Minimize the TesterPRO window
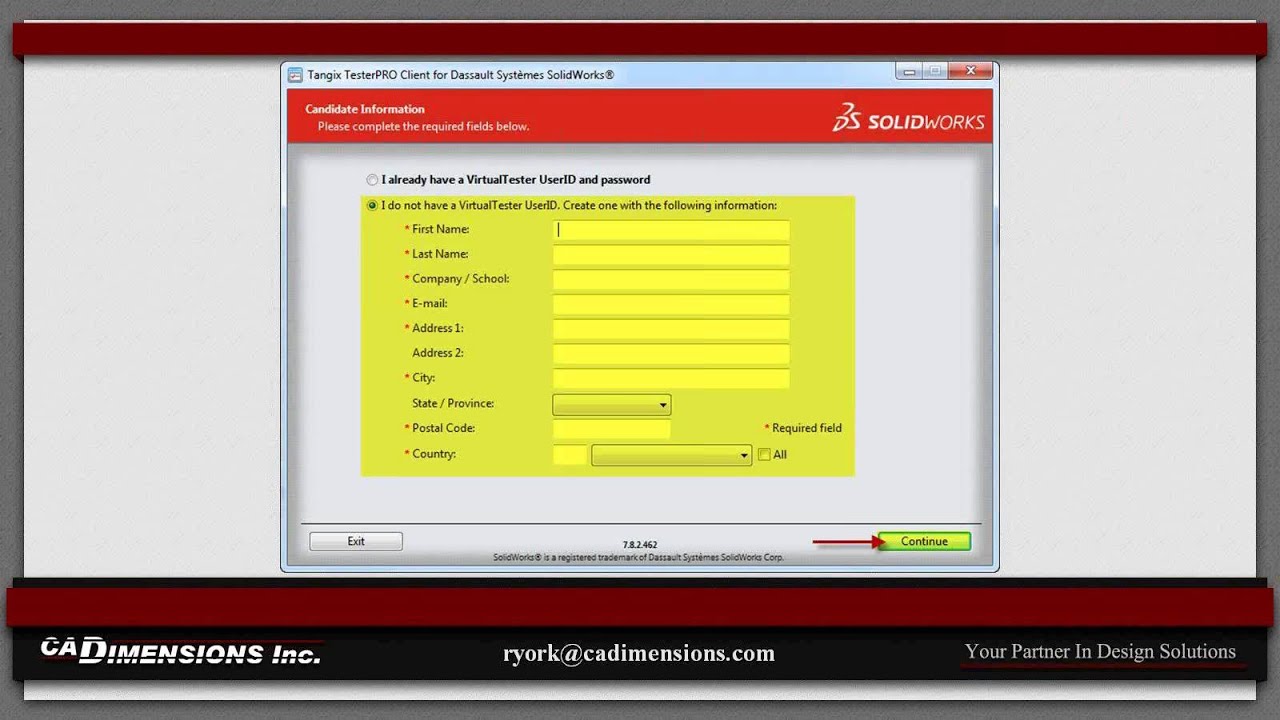This screenshot has width=1280, height=720. 909,72
